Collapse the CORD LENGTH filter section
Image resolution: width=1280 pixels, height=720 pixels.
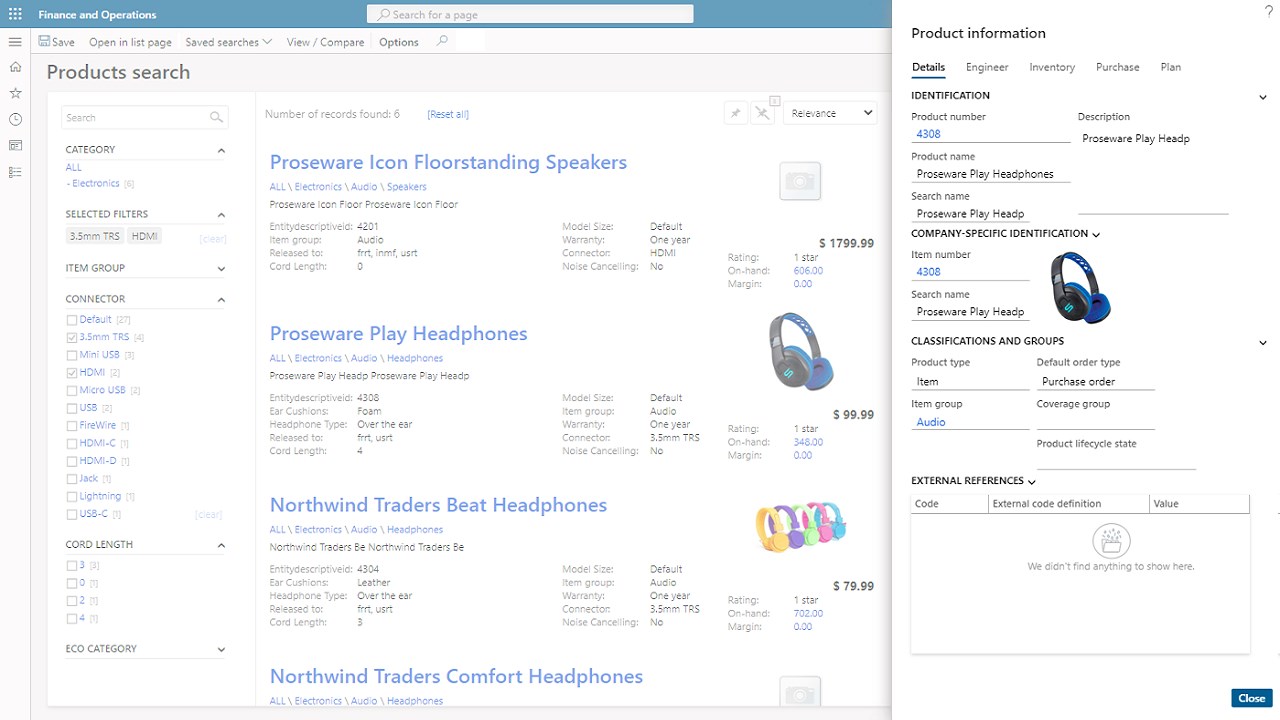point(221,546)
